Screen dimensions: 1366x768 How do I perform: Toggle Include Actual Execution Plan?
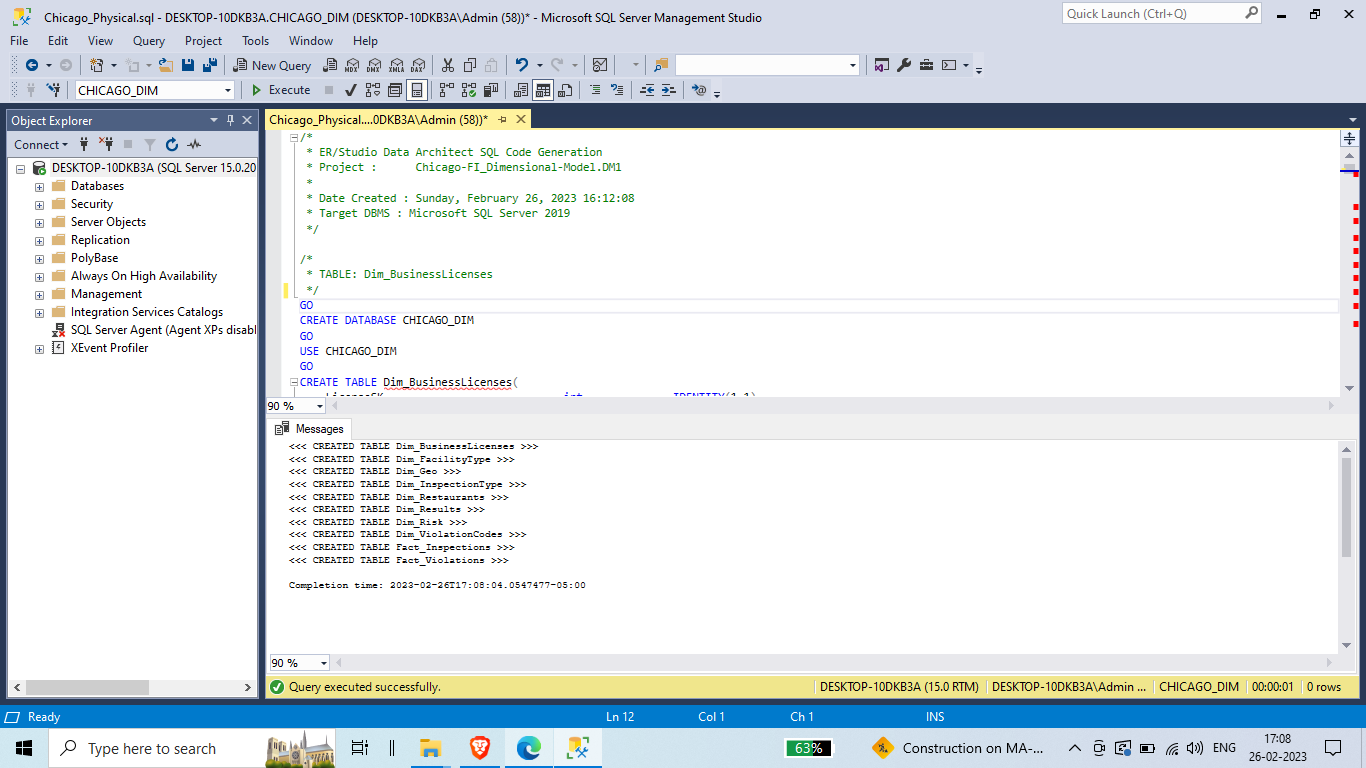(447, 90)
